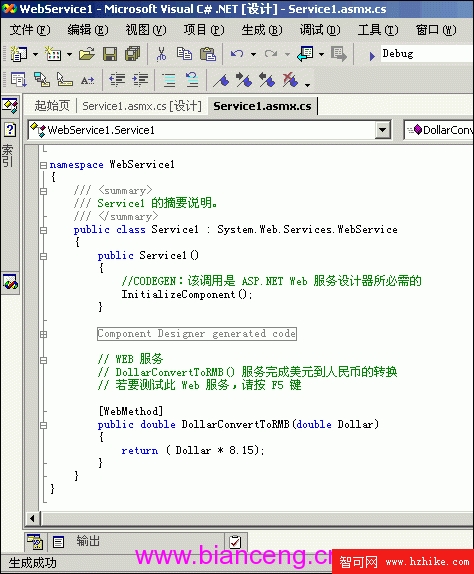Viewport: 474px width, 574px height.
Task: Go to the previous bookmark
Action: 267,79
